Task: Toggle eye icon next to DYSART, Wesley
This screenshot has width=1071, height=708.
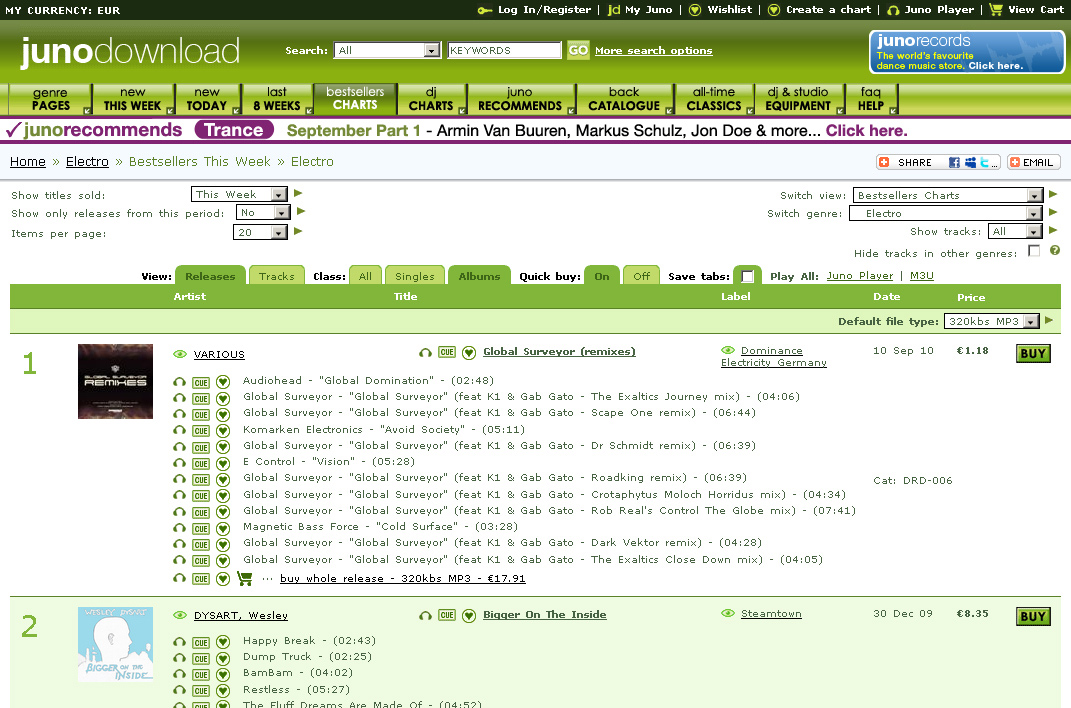Action: (180, 614)
